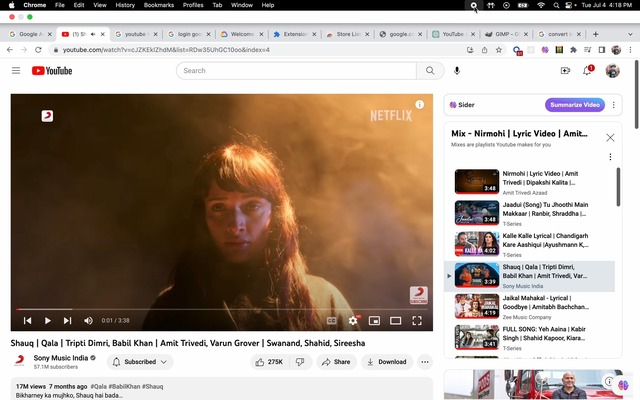Open the Bookmarks menu
This screenshot has width=640, height=400.
pos(159,5)
